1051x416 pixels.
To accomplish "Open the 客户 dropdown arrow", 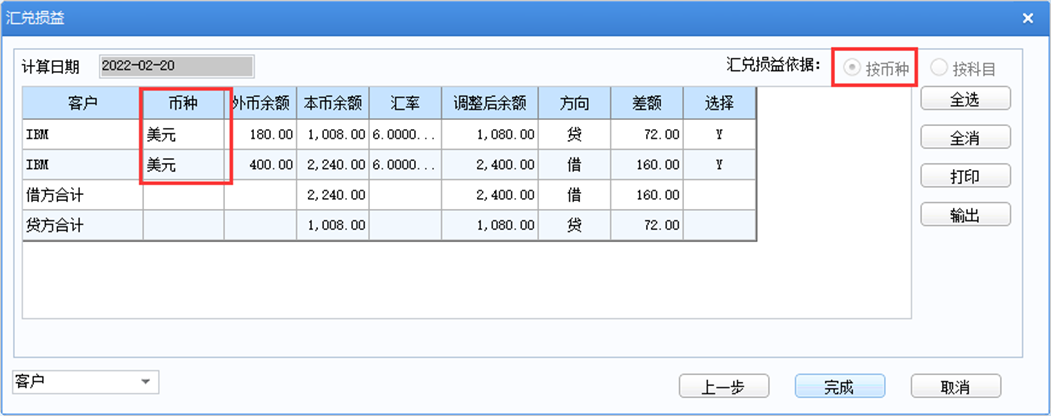I will tap(145, 383).
